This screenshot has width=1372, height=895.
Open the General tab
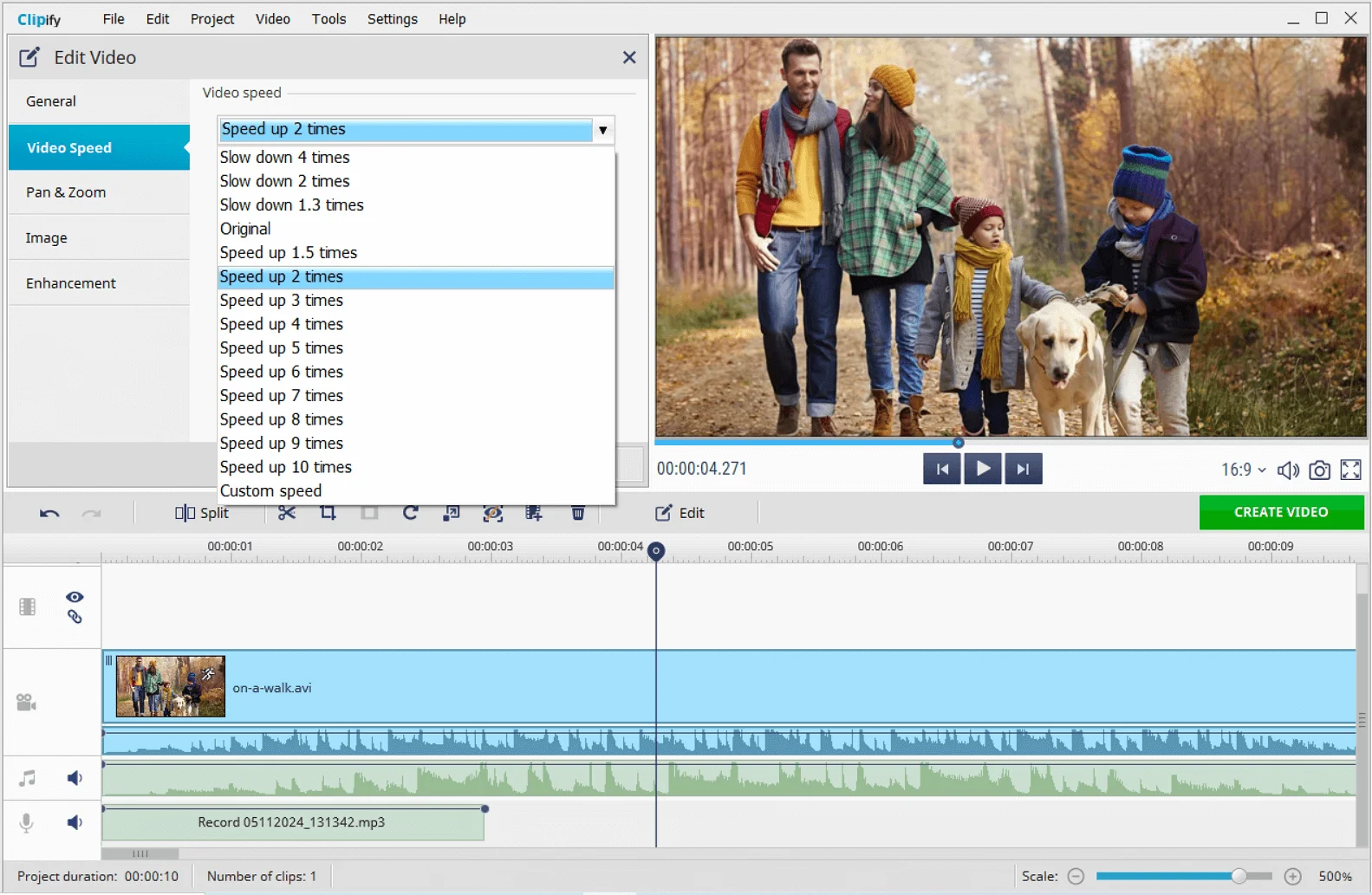99,101
